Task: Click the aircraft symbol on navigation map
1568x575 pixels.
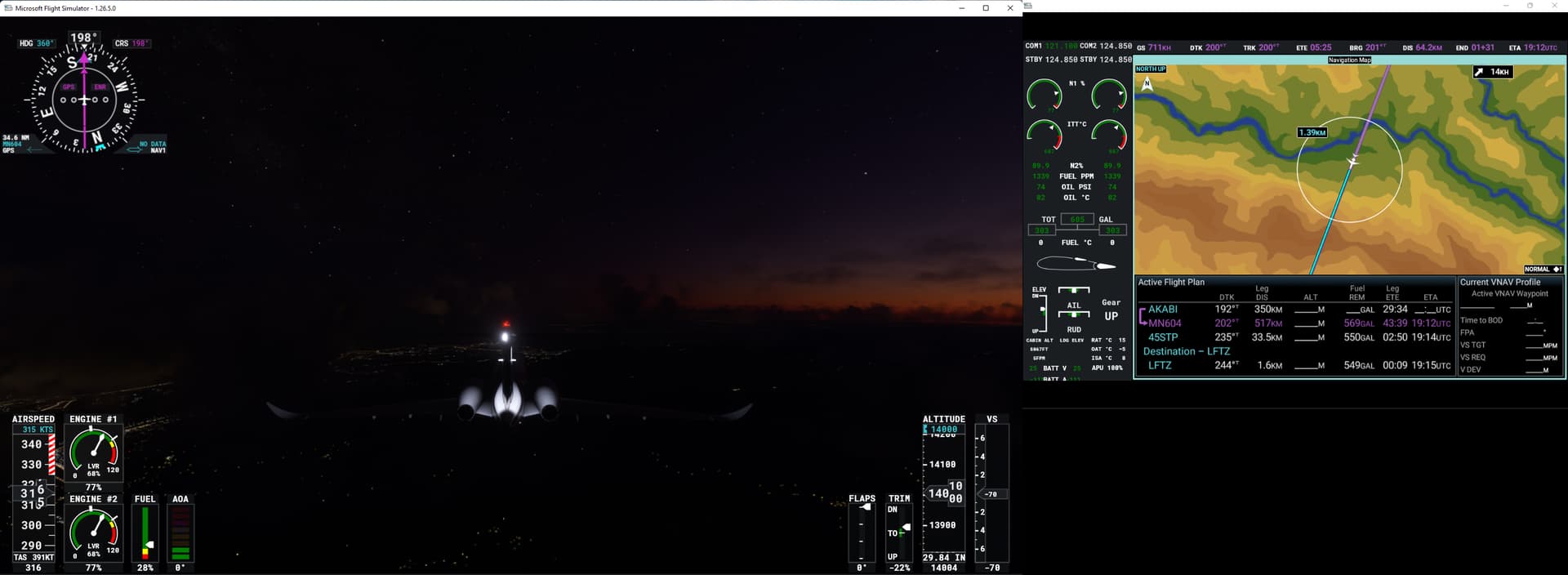Action: (x=1352, y=161)
